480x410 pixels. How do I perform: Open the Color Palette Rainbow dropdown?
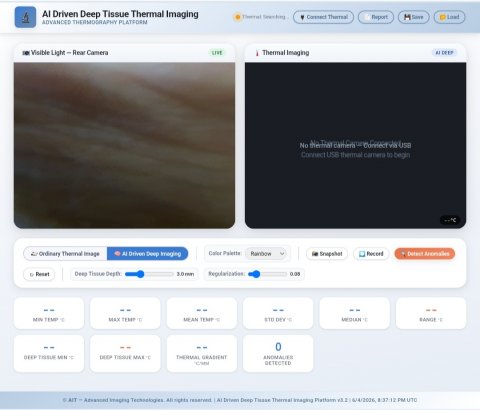(266, 254)
